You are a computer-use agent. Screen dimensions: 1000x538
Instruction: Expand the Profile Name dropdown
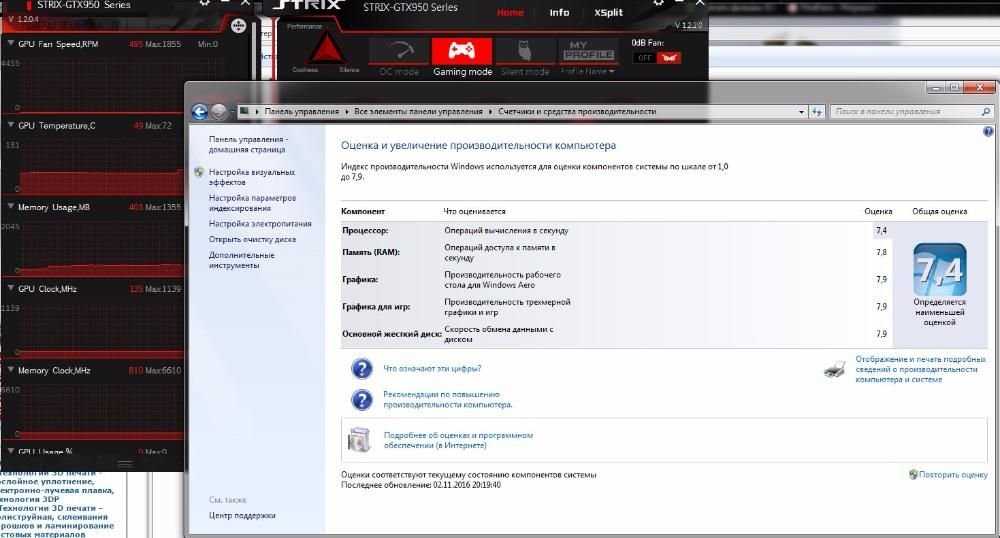(587, 72)
